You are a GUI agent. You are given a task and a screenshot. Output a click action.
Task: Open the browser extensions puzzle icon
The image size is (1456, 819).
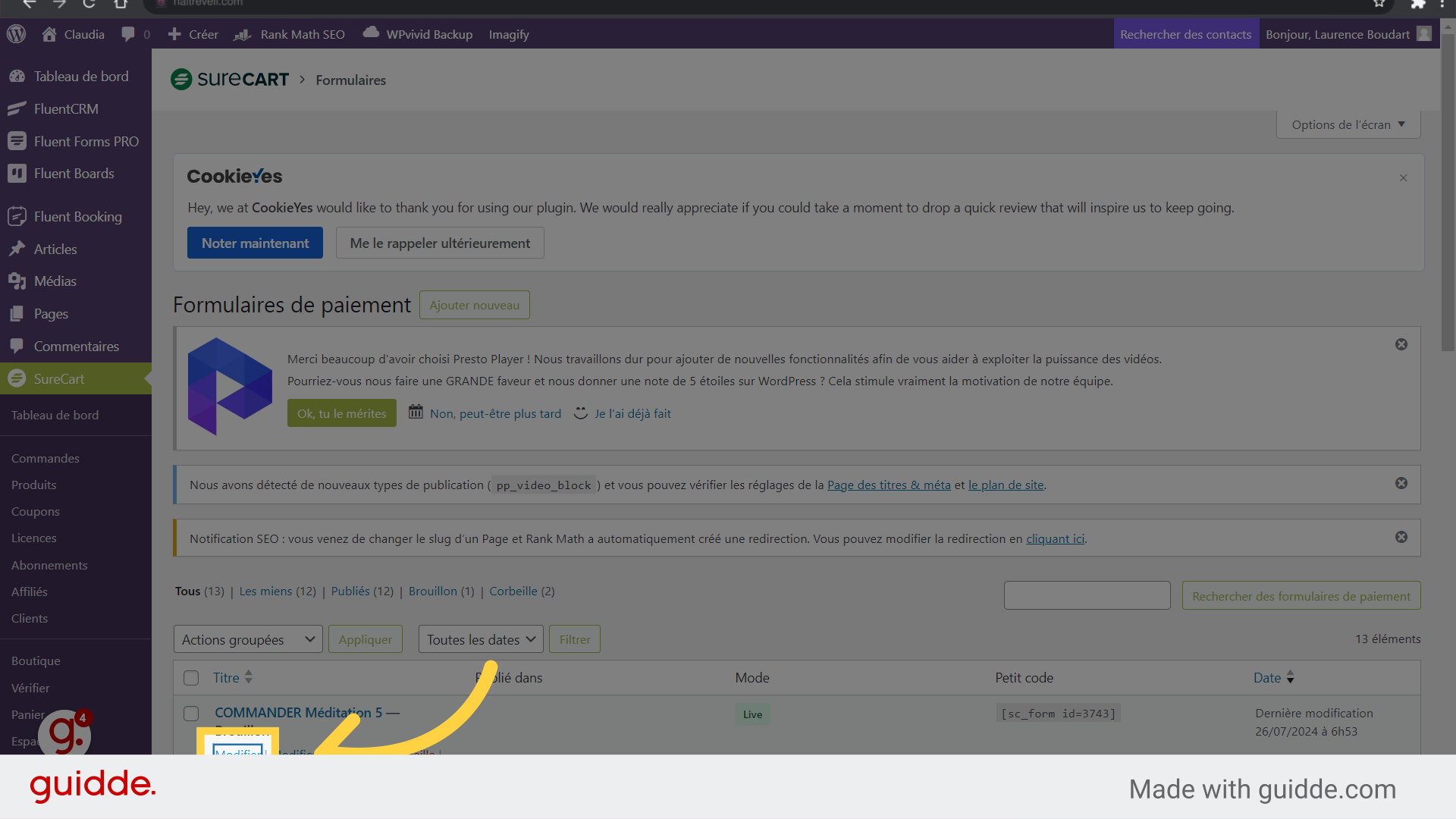[1418, 4]
